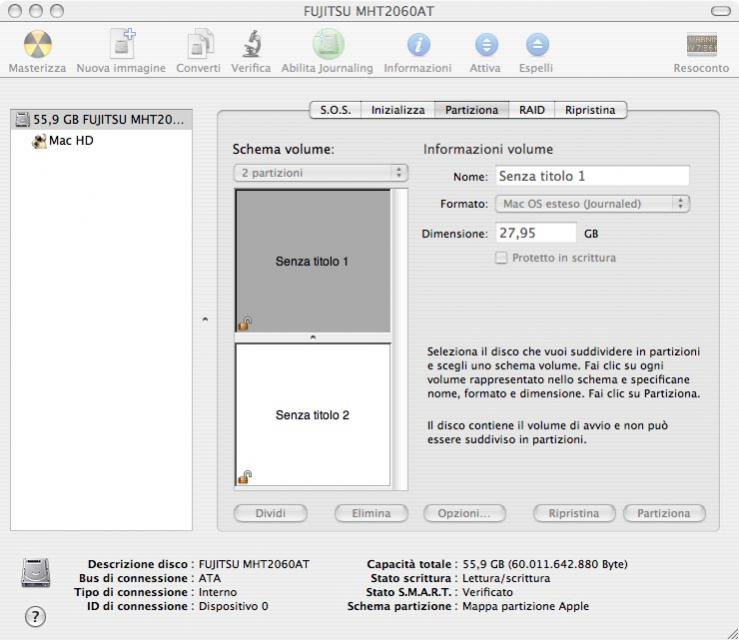Toggle the Protetto in scrittura checkbox
The height and width of the screenshot is (640, 739).
pos(501,258)
